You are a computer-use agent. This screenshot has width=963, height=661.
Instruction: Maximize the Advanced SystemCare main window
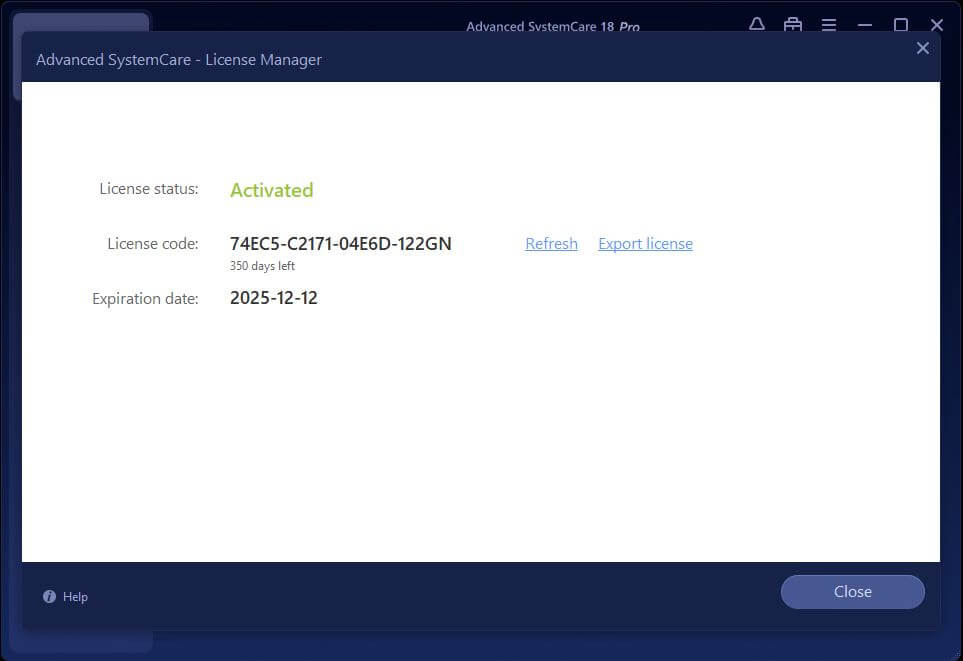coord(901,25)
